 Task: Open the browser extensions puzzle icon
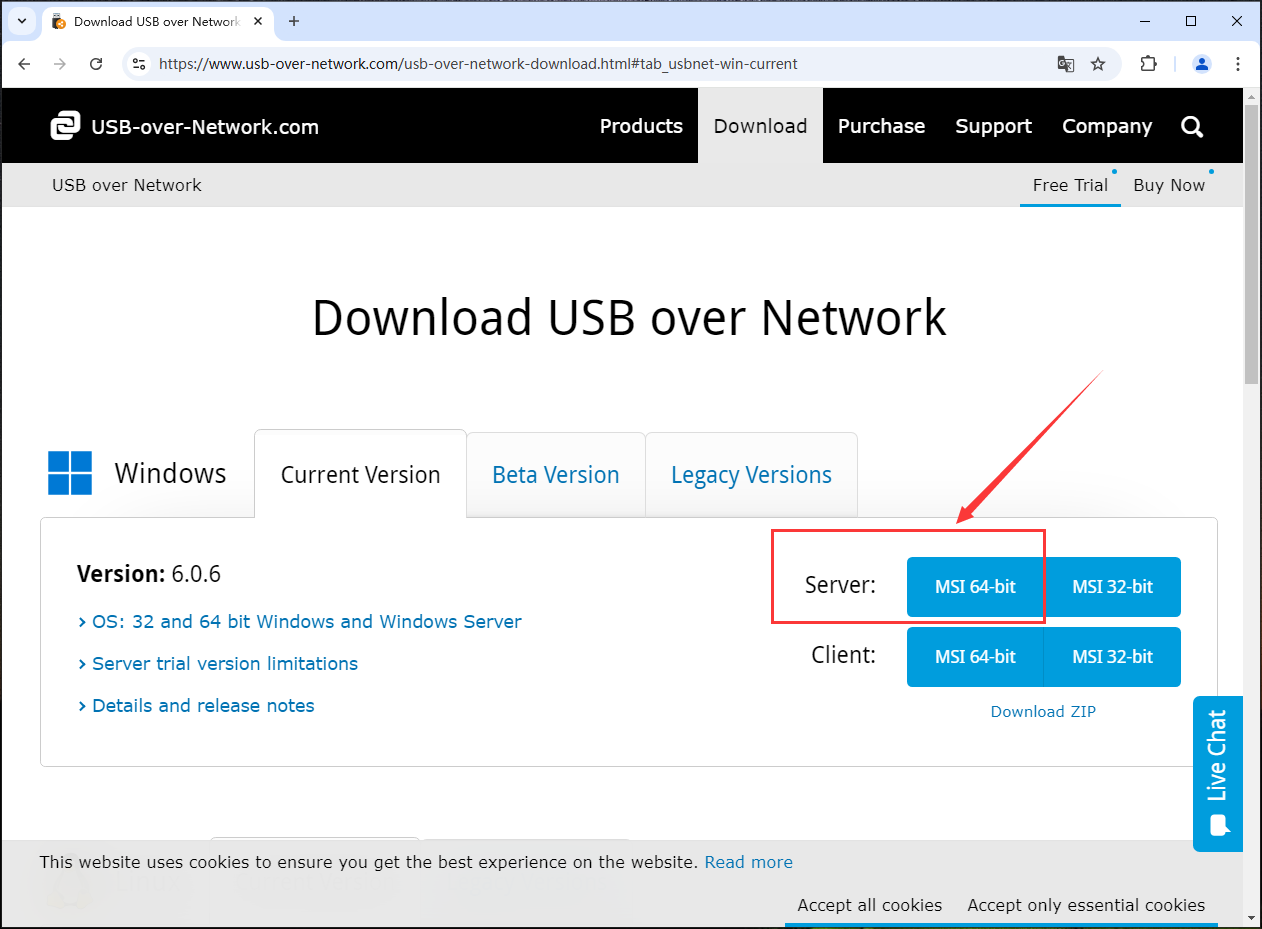coord(1148,63)
